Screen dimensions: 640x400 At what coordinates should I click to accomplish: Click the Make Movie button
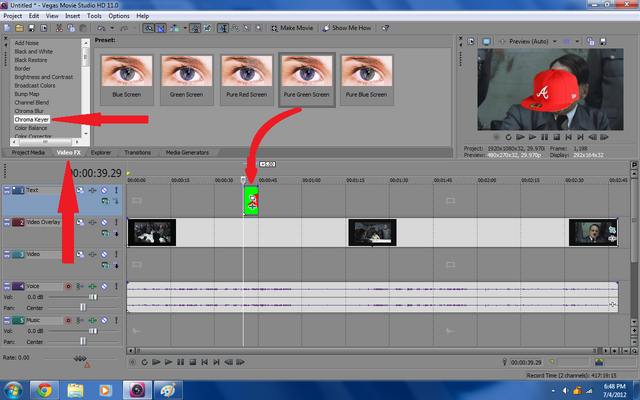tap(292, 28)
